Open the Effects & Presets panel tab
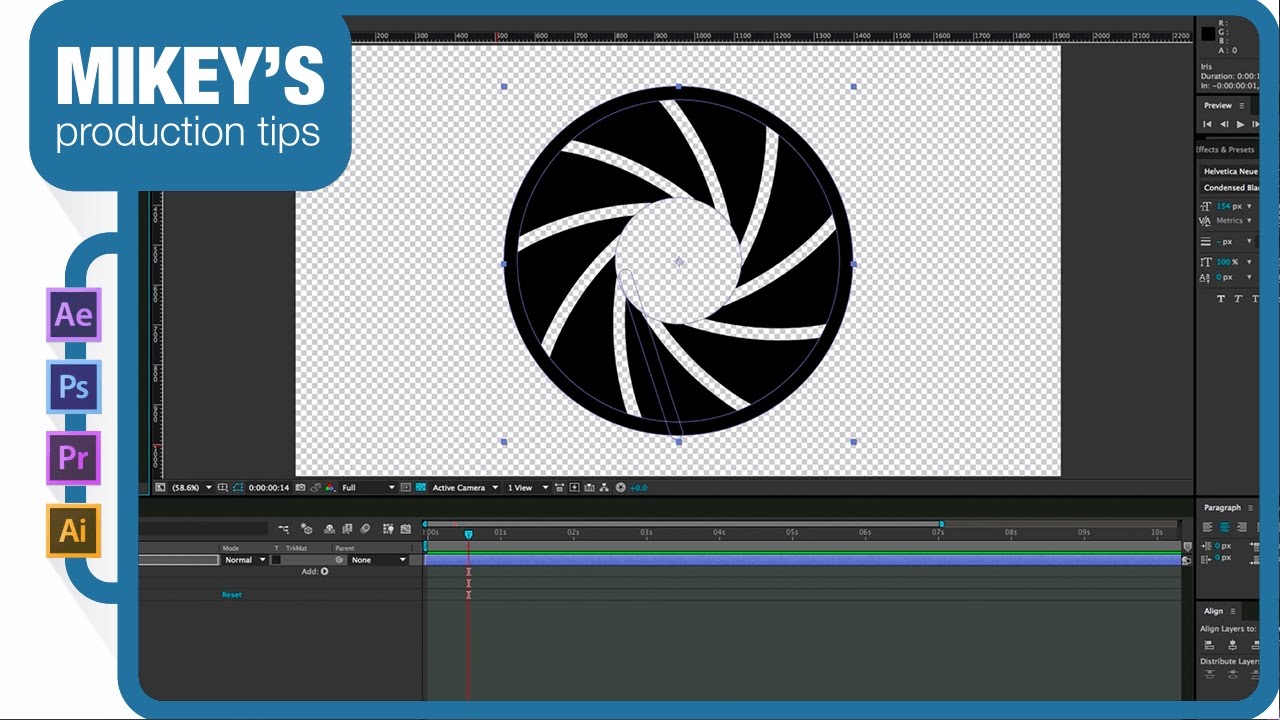Image resolution: width=1280 pixels, height=720 pixels. [1225, 150]
